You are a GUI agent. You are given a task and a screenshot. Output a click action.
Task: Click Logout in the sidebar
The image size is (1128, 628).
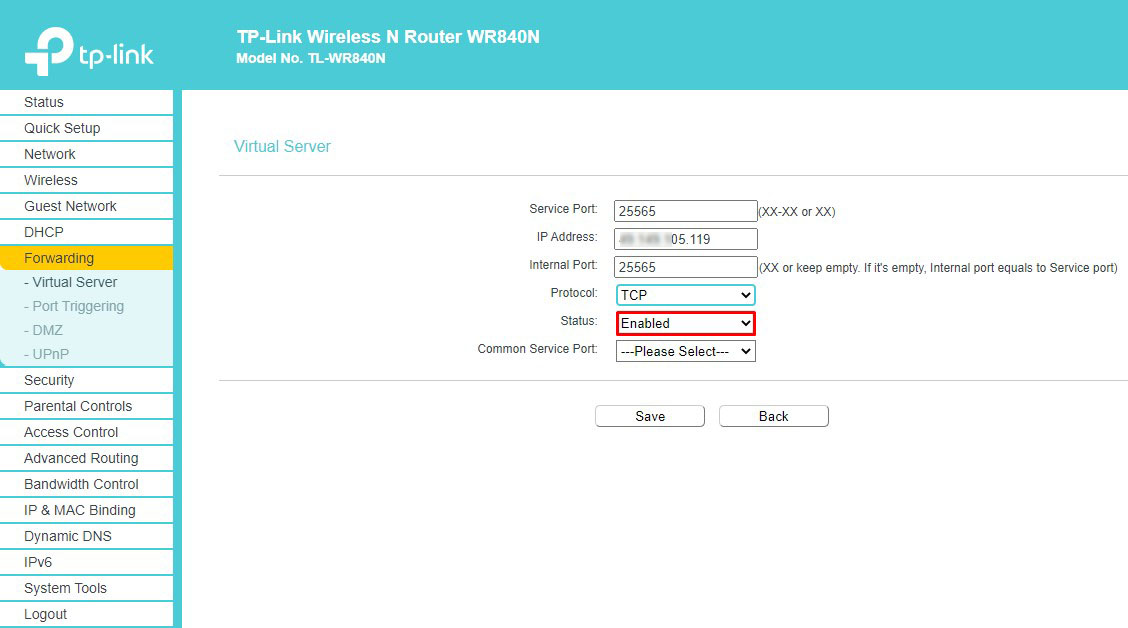[86, 614]
